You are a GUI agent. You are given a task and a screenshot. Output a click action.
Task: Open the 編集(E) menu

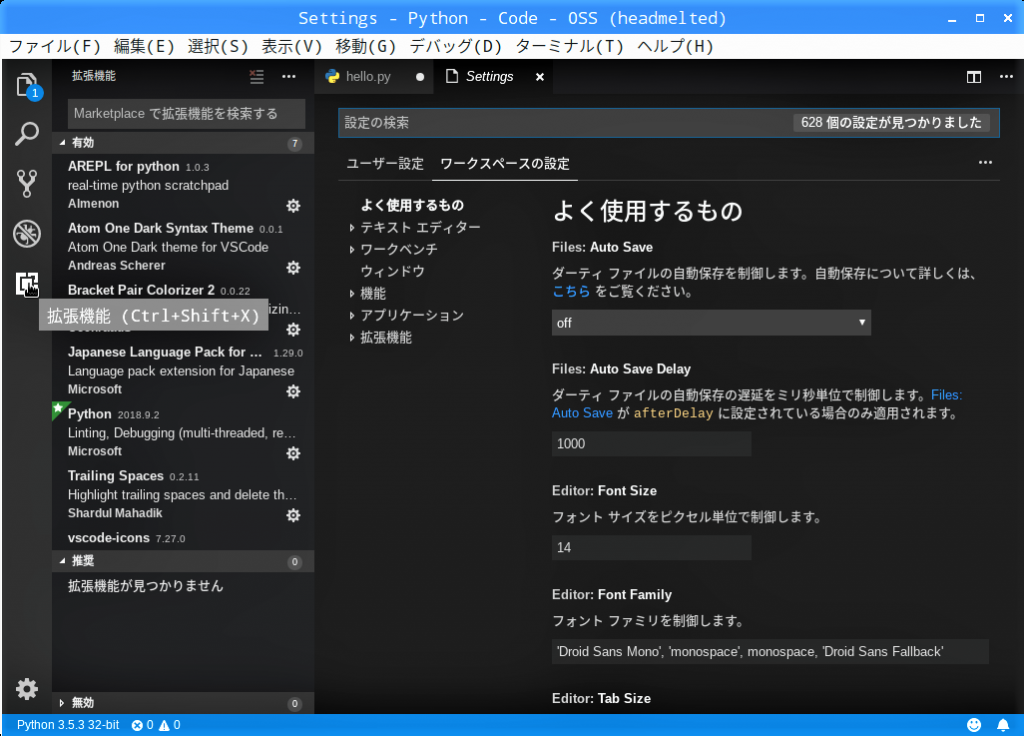pos(144,46)
